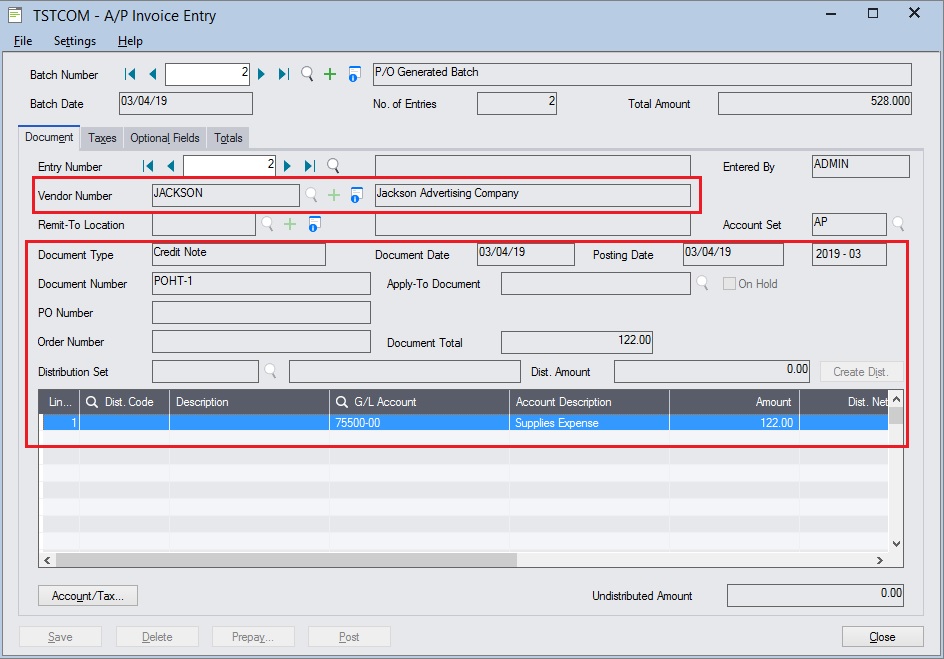This screenshot has height=659, width=944.
Task: Go to next batch number
Action: coord(261,74)
